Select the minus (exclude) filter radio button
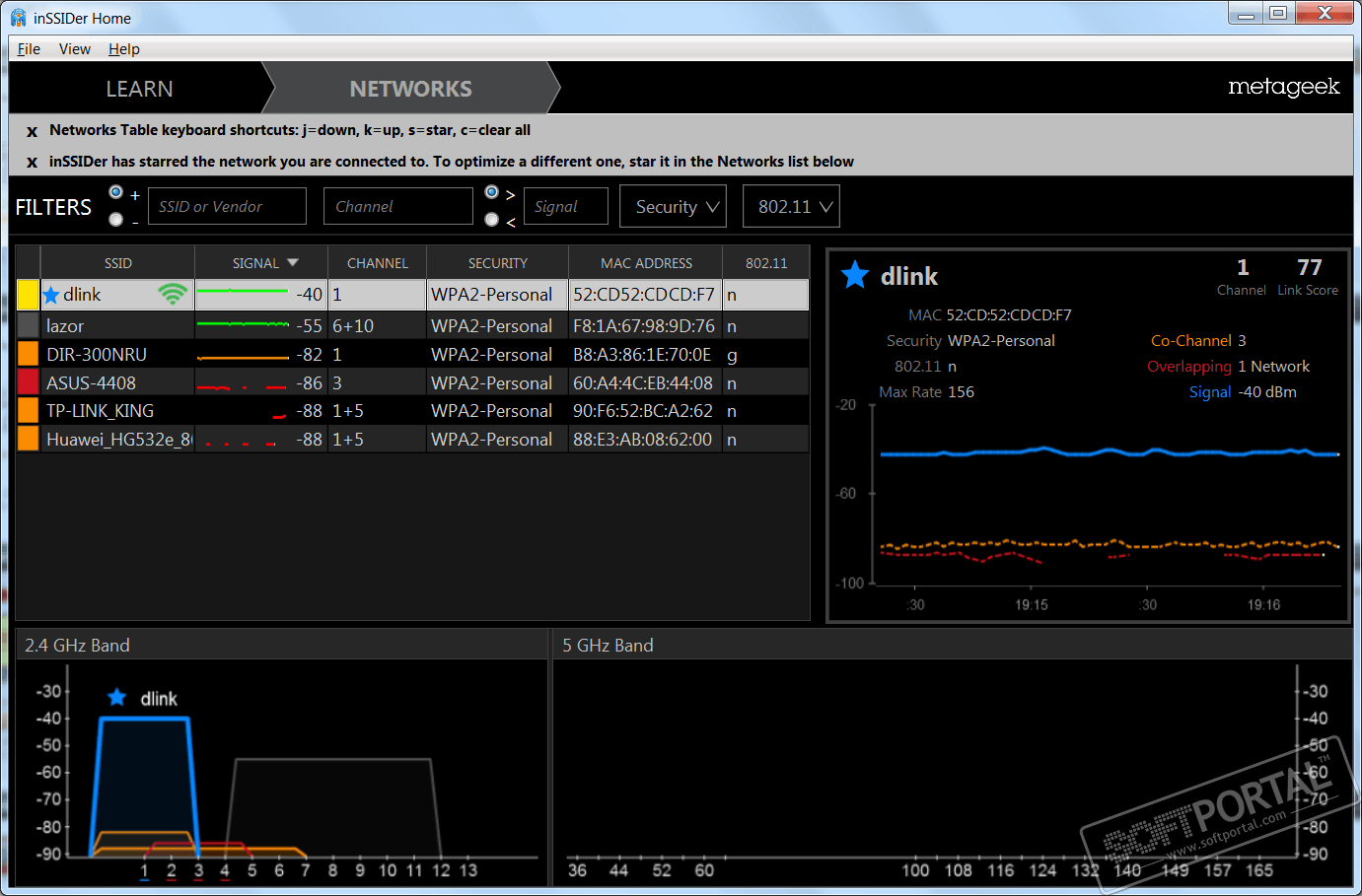Viewport: 1362px width, 896px height. click(x=116, y=220)
